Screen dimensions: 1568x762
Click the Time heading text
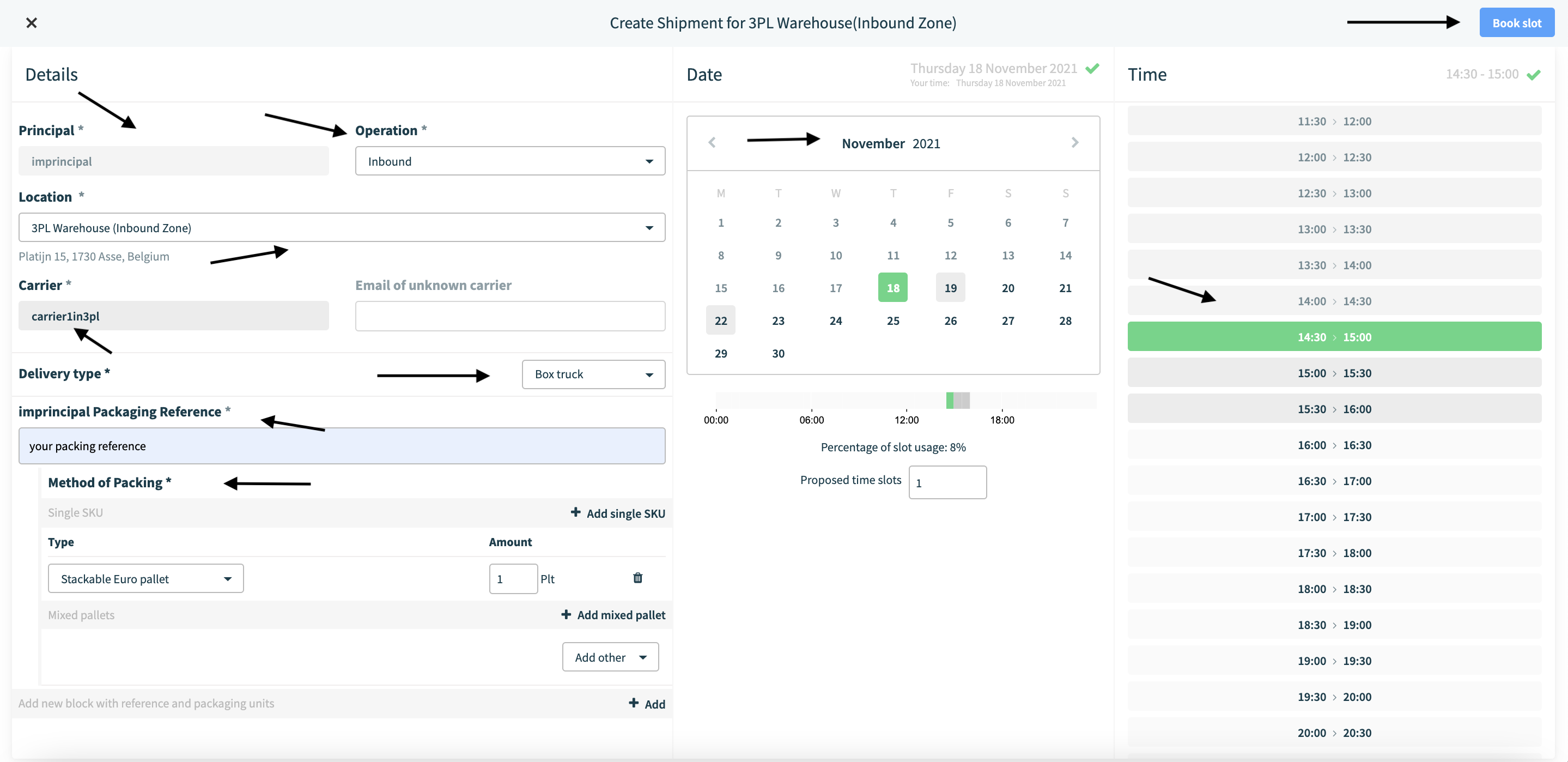click(1147, 74)
